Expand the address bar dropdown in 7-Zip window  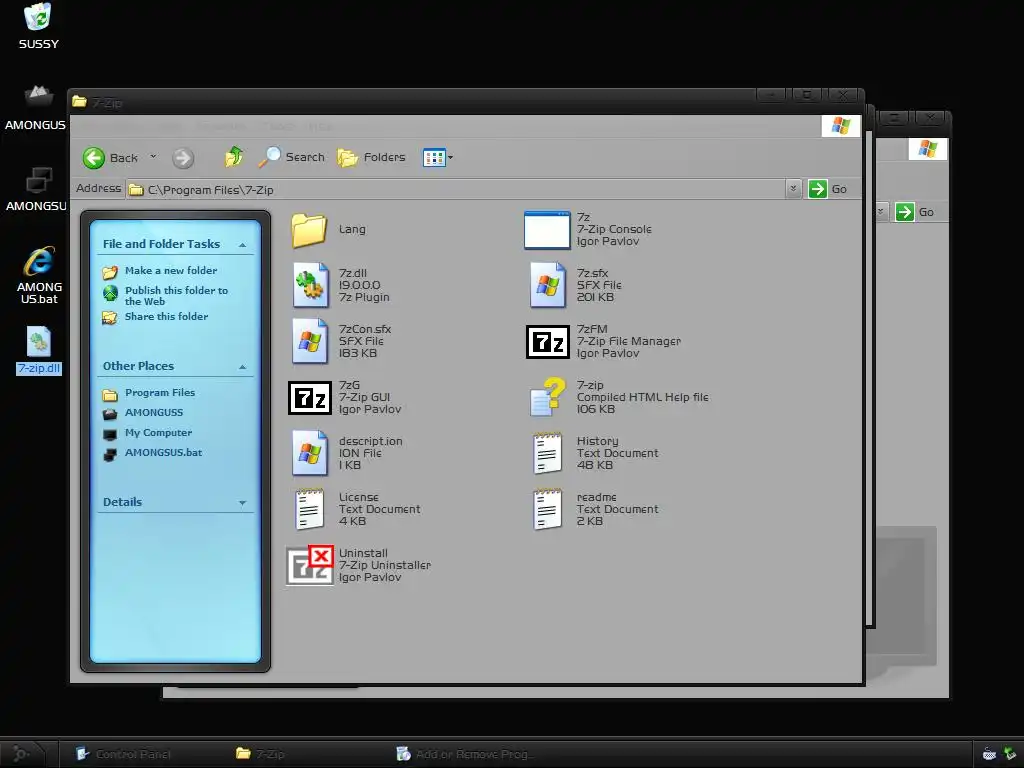(x=793, y=189)
